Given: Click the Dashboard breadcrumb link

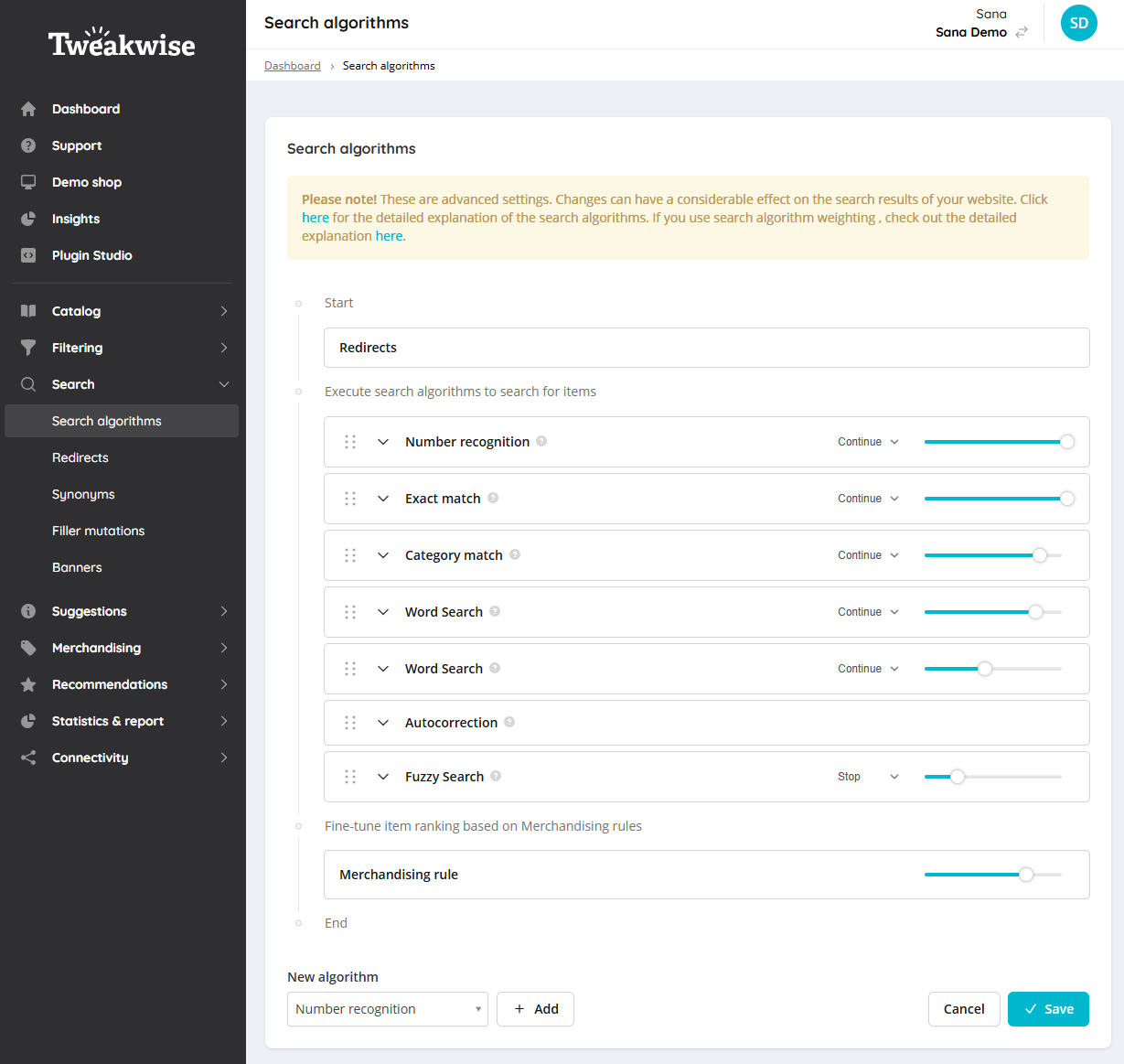Looking at the screenshot, I should coord(293,66).
